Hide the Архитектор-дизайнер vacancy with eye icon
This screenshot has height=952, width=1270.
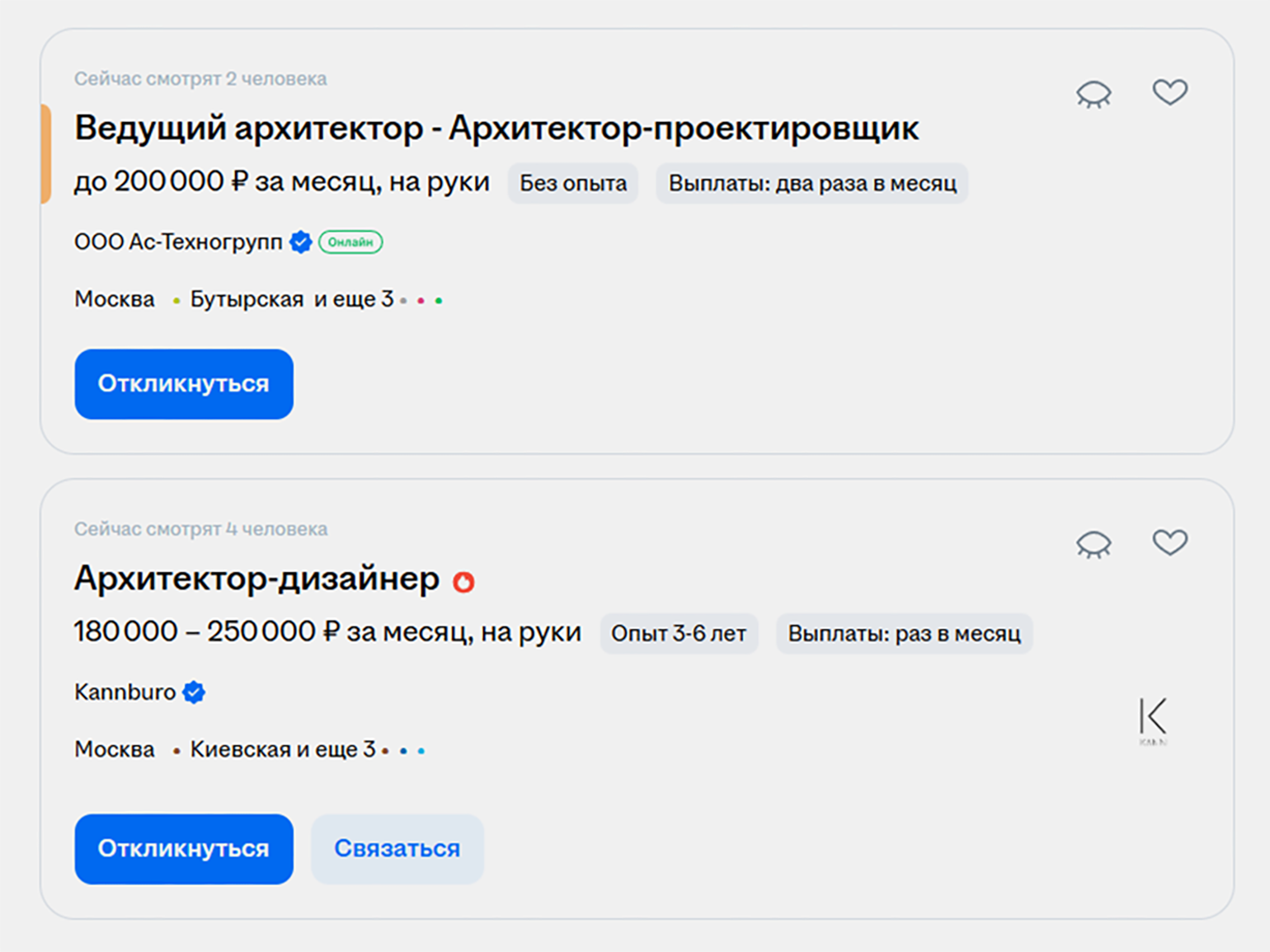coord(1094,544)
